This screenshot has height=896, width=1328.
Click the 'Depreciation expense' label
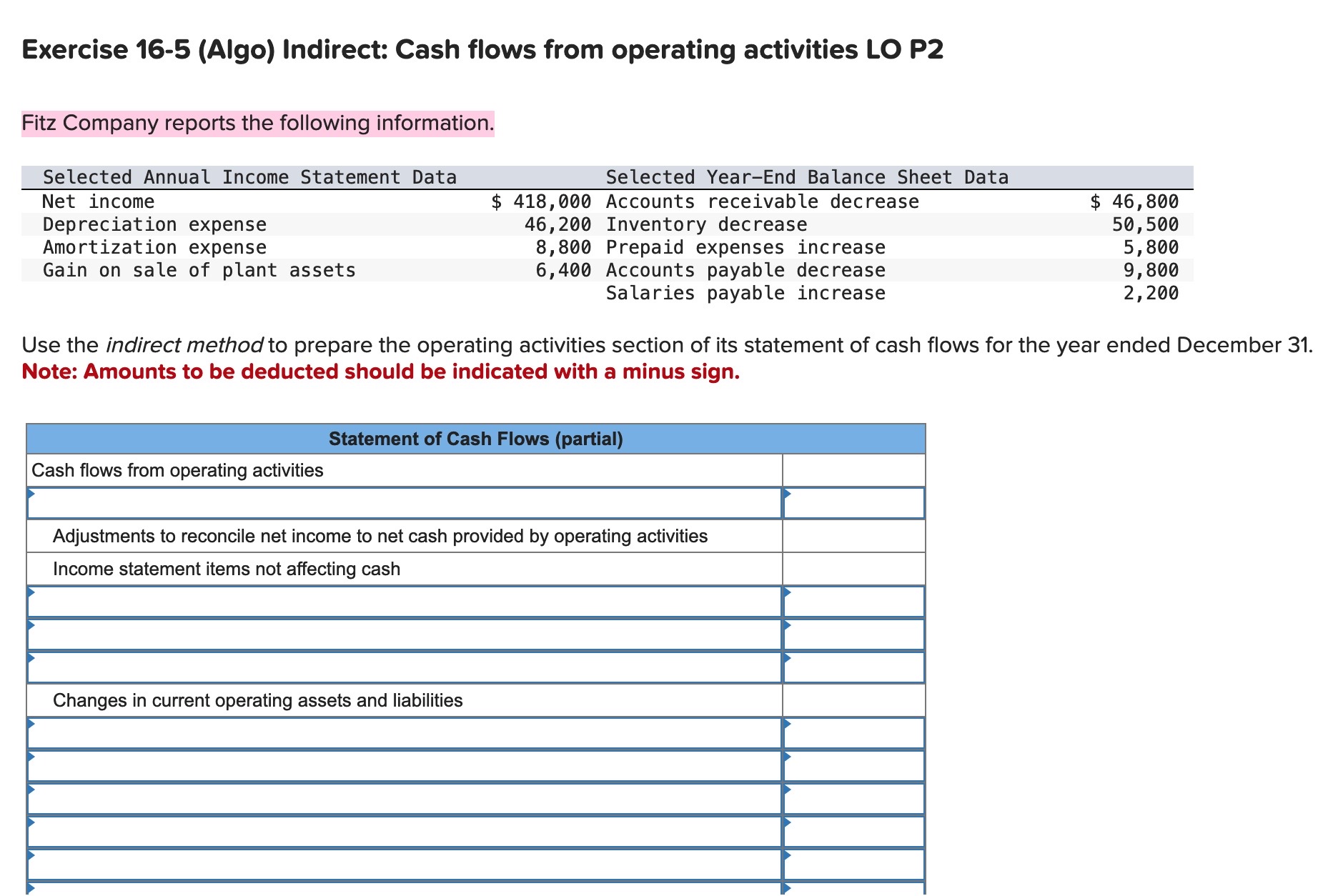tap(154, 224)
